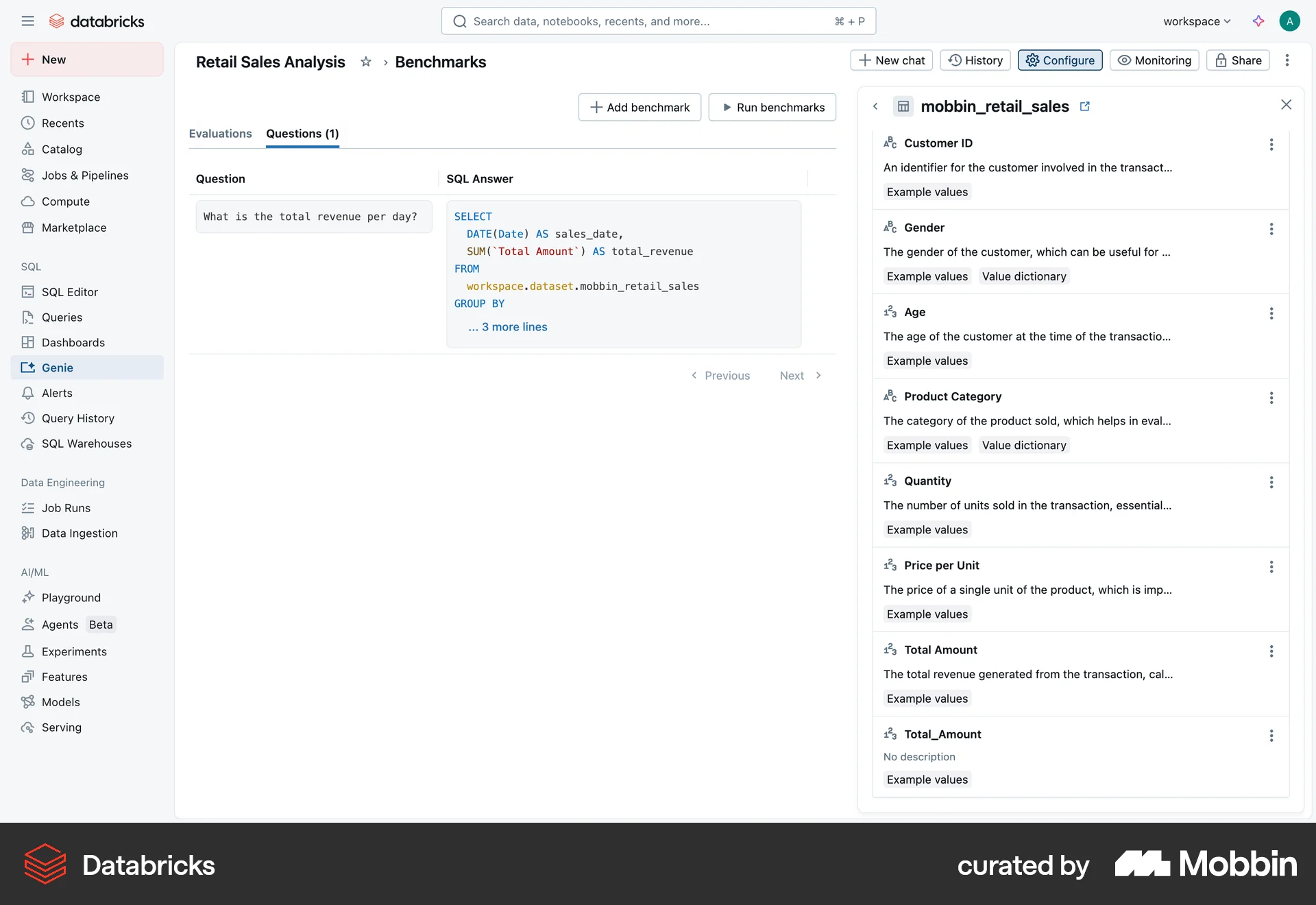Open Query History from the sidebar
The width and height of the screenshot is (1316, 905).
(x=77, y=418)
